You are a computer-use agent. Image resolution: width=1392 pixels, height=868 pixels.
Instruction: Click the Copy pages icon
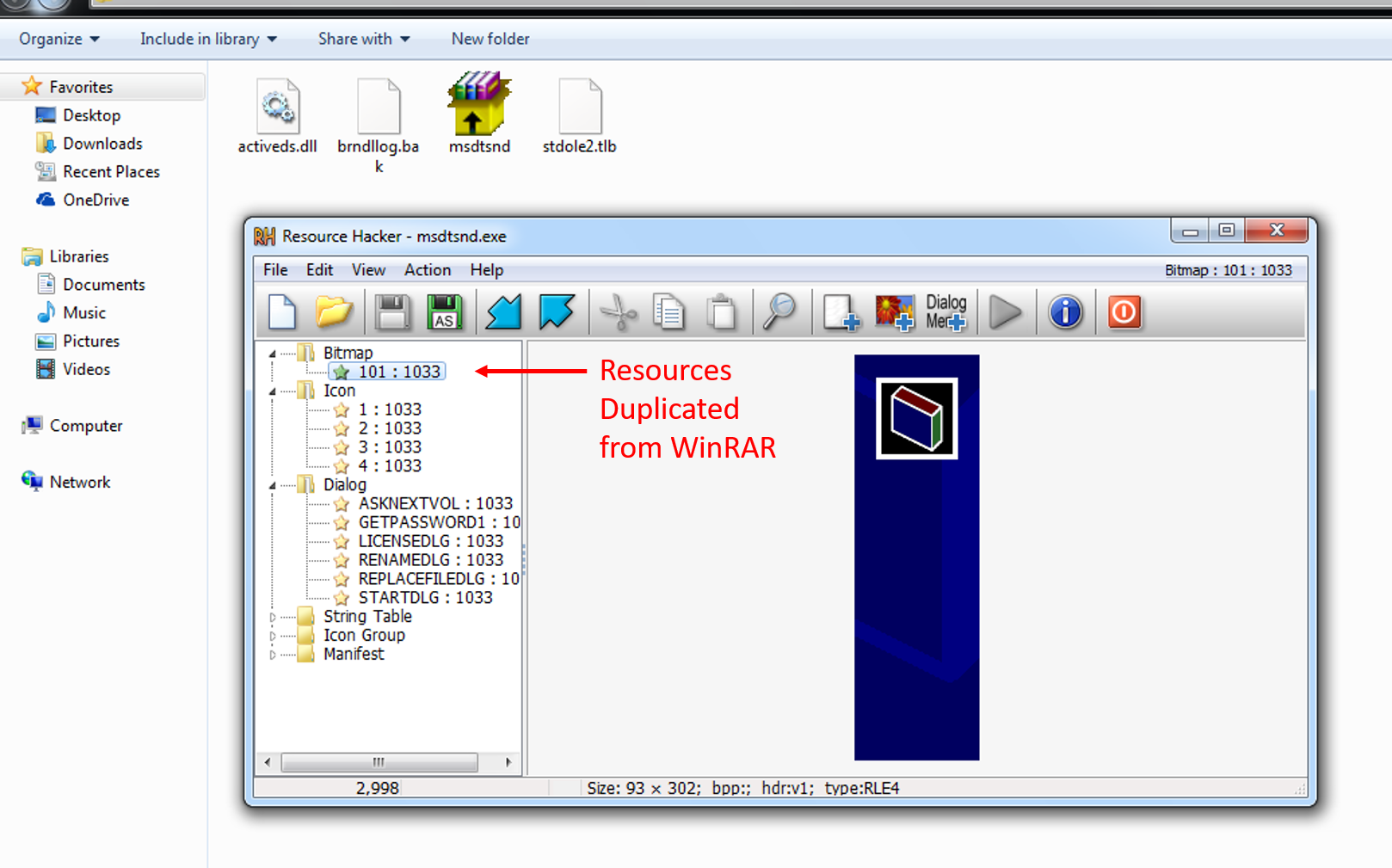pyautogui.click(x=668, y=312)
